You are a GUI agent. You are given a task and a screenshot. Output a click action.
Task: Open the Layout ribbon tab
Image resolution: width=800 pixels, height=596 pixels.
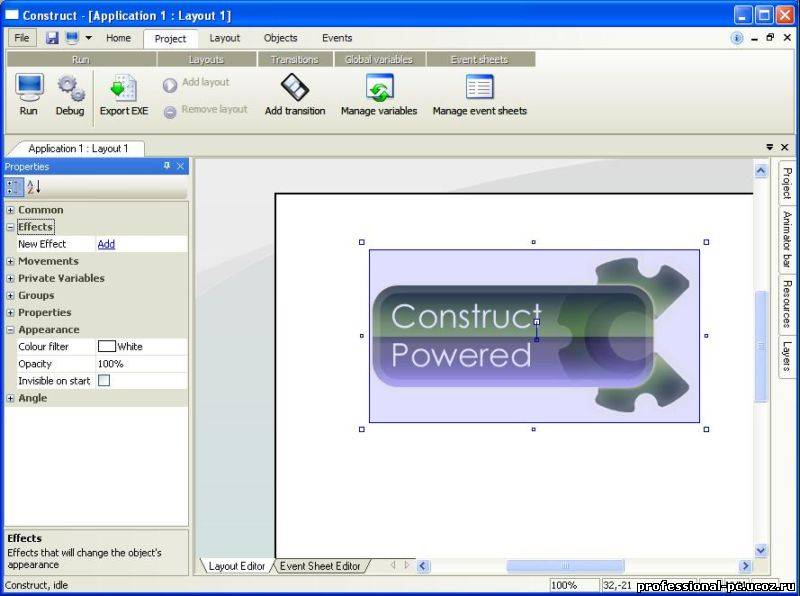[x=224, y=38]
